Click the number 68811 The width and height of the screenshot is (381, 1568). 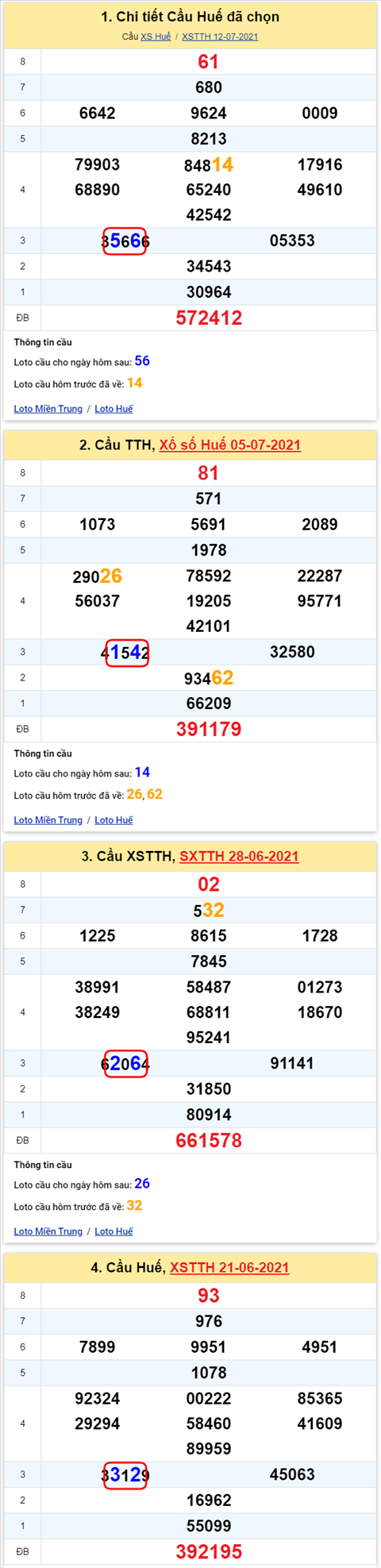(x=209, y=1012)
